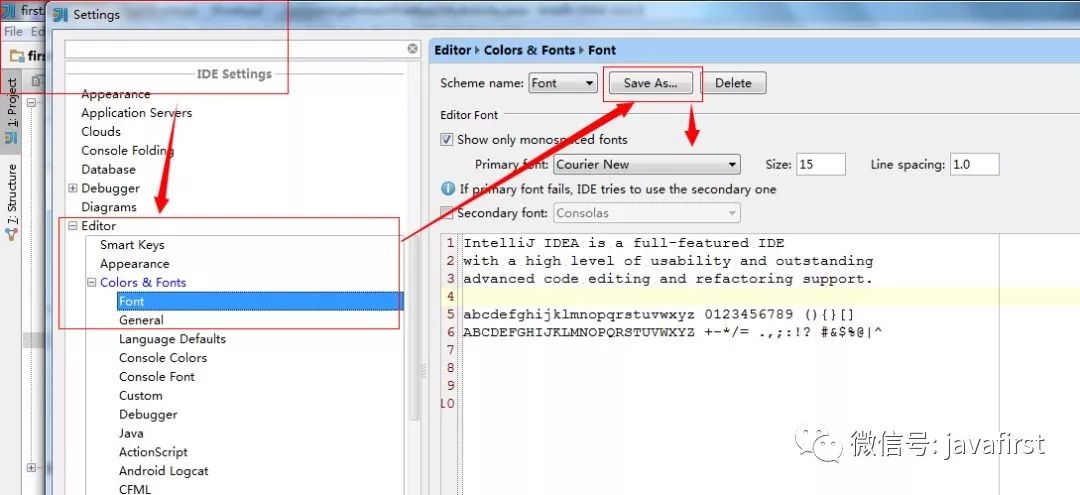Enable the Secondary font checkbox
The width and height of the screenshot is (1080, 495).
(446, 213)
